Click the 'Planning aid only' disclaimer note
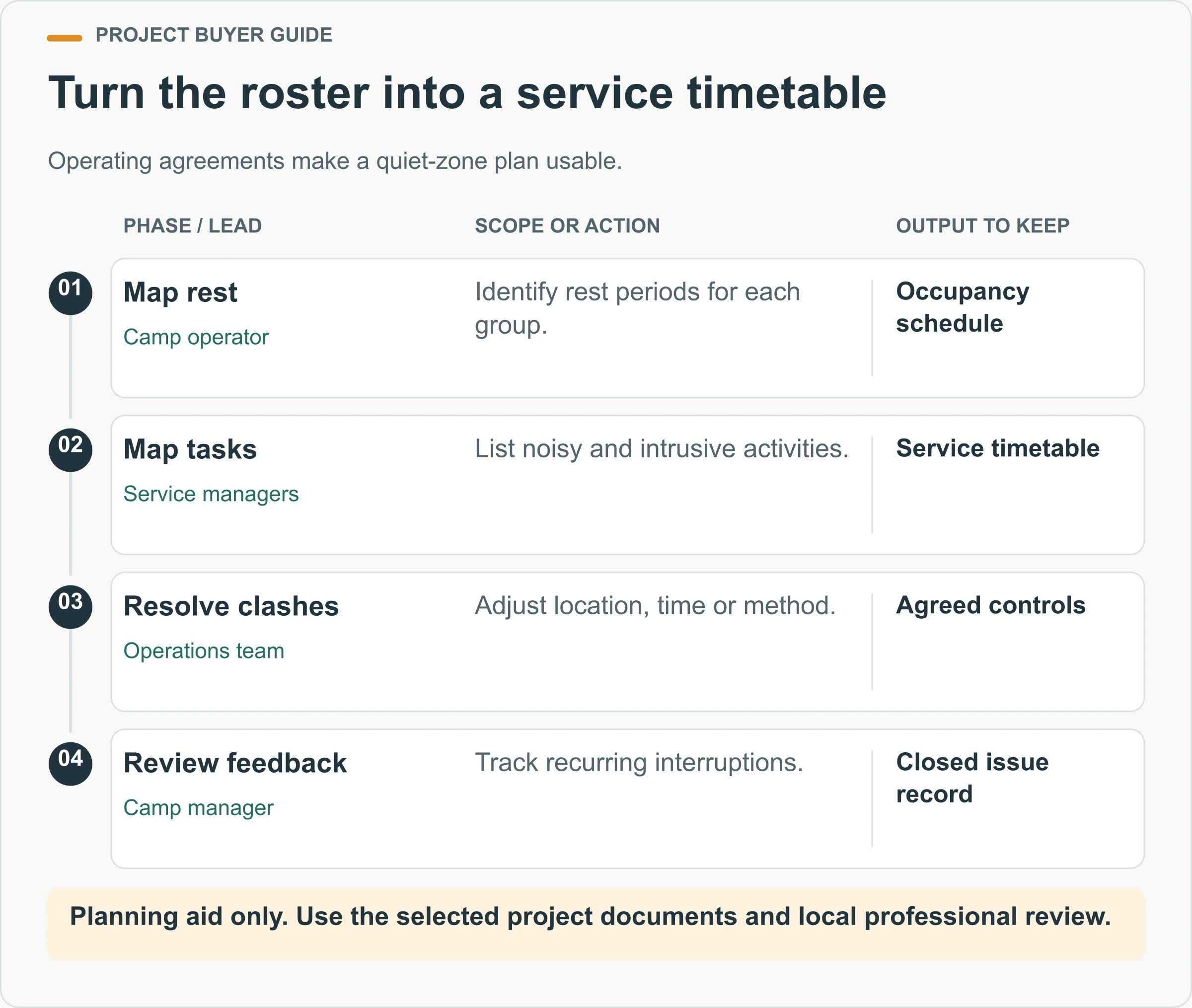 pyautogui.click(x=596, y=925)
